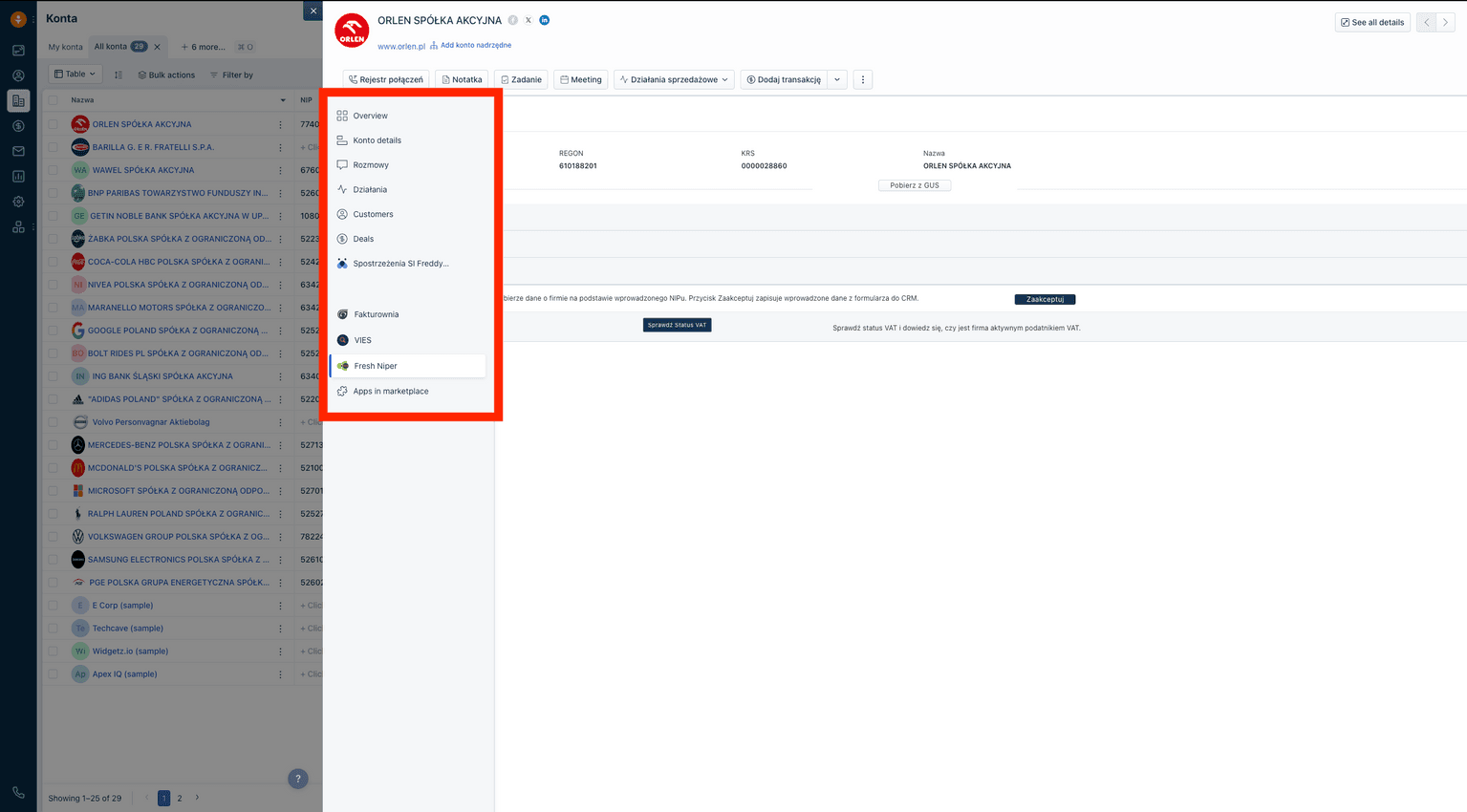Image resolution: width=1467 pixels, height=812 pixels.
Task: Click Dodaj transakcję button
Action: pyautogui.click(x=784, y=79)
